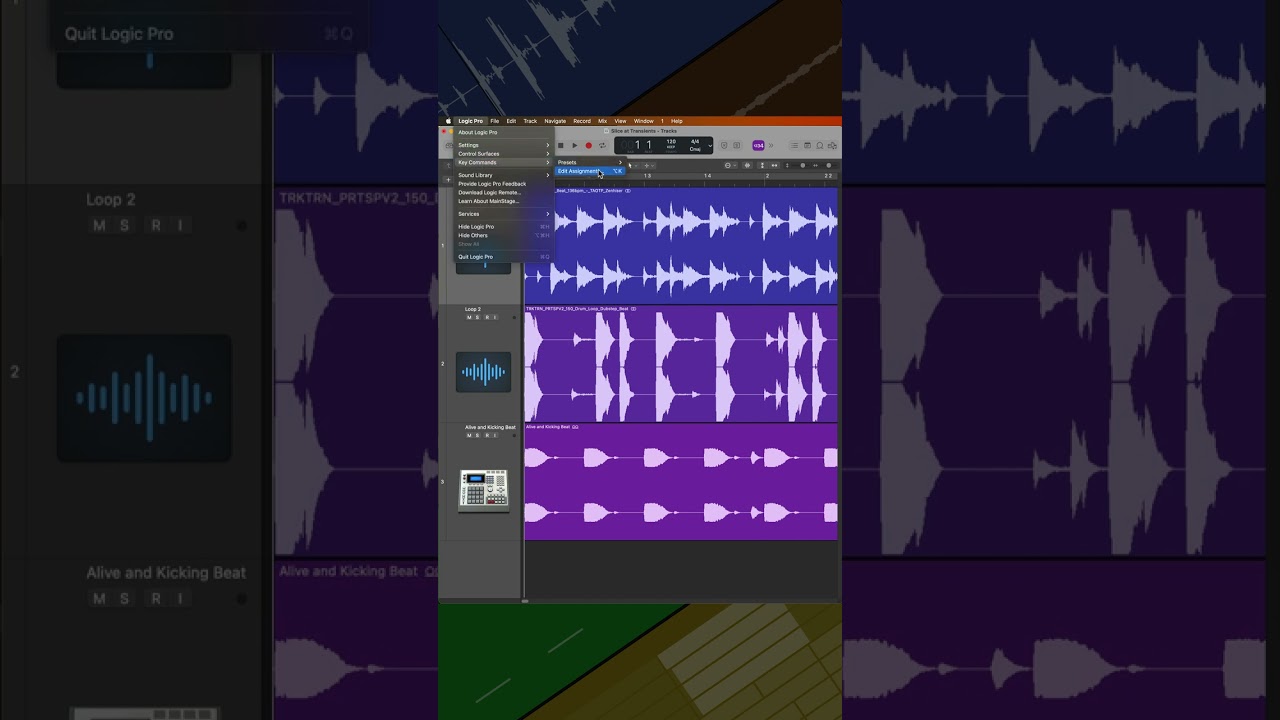Click the 4/4 time signature display
The image size is (1280, 720).
coord(695,142)
